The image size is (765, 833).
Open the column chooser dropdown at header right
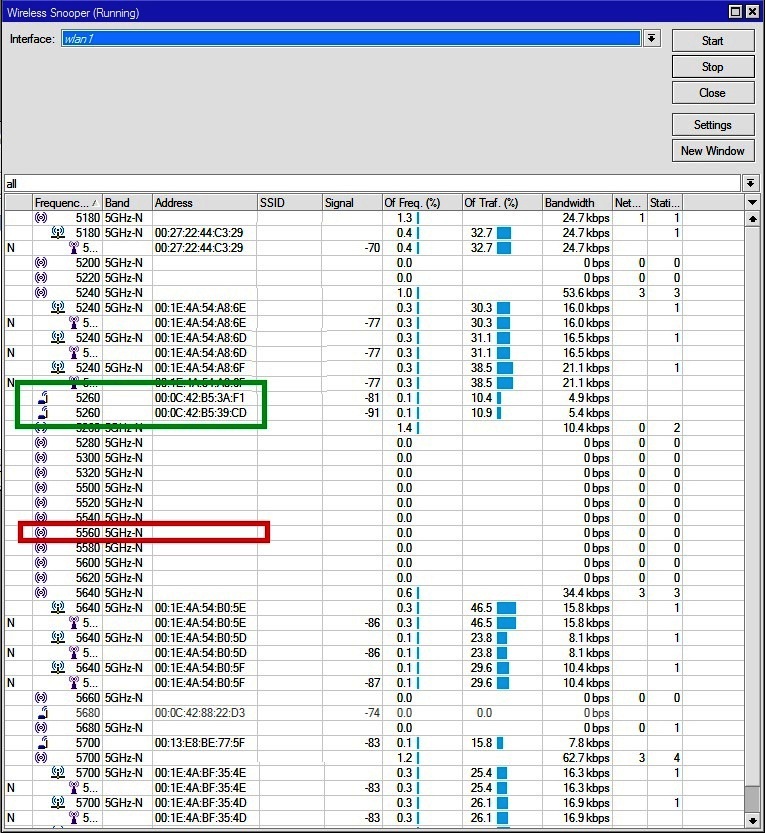pos(752,202)
